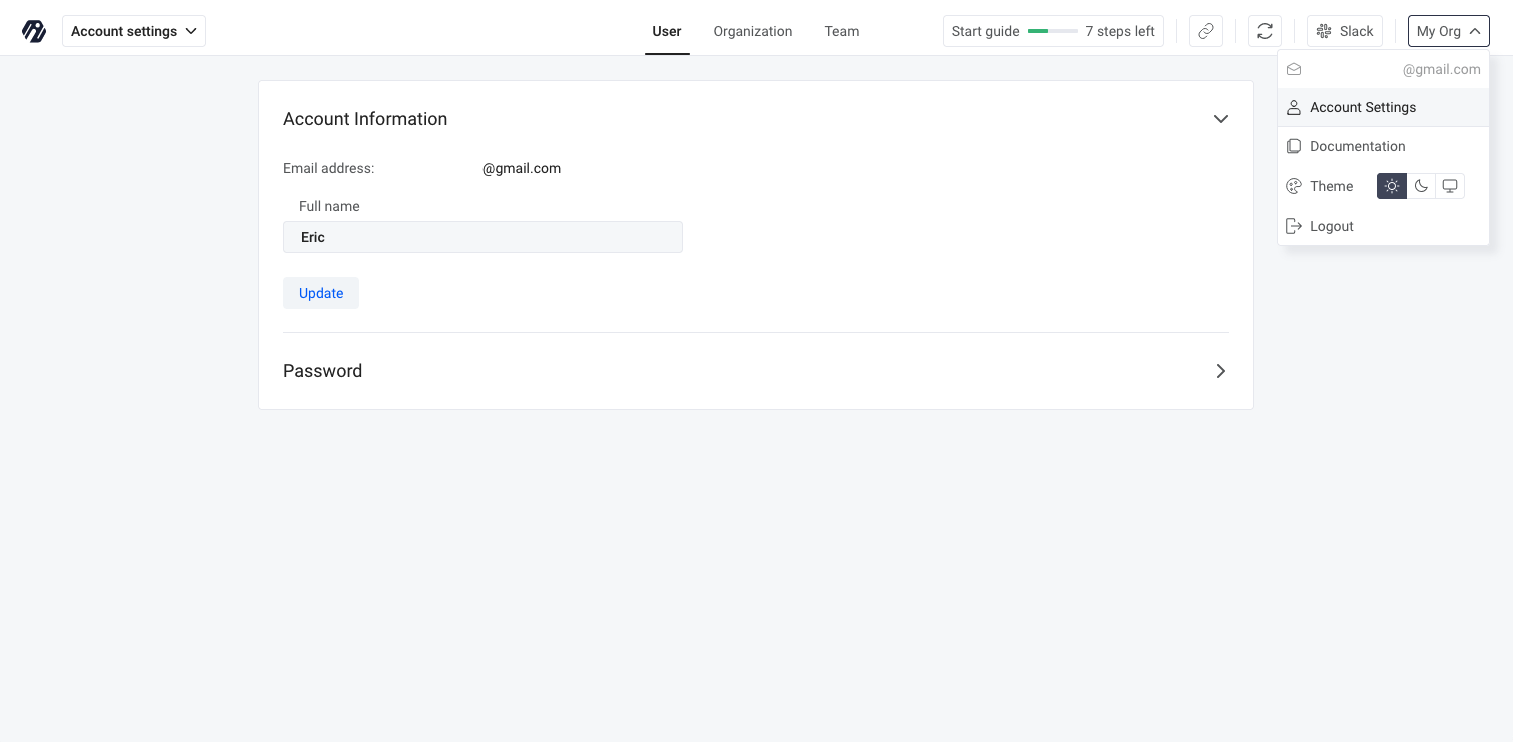Click the Theme label in the menu
This screenshot has width=1513, height=742.
point(1332,186)
